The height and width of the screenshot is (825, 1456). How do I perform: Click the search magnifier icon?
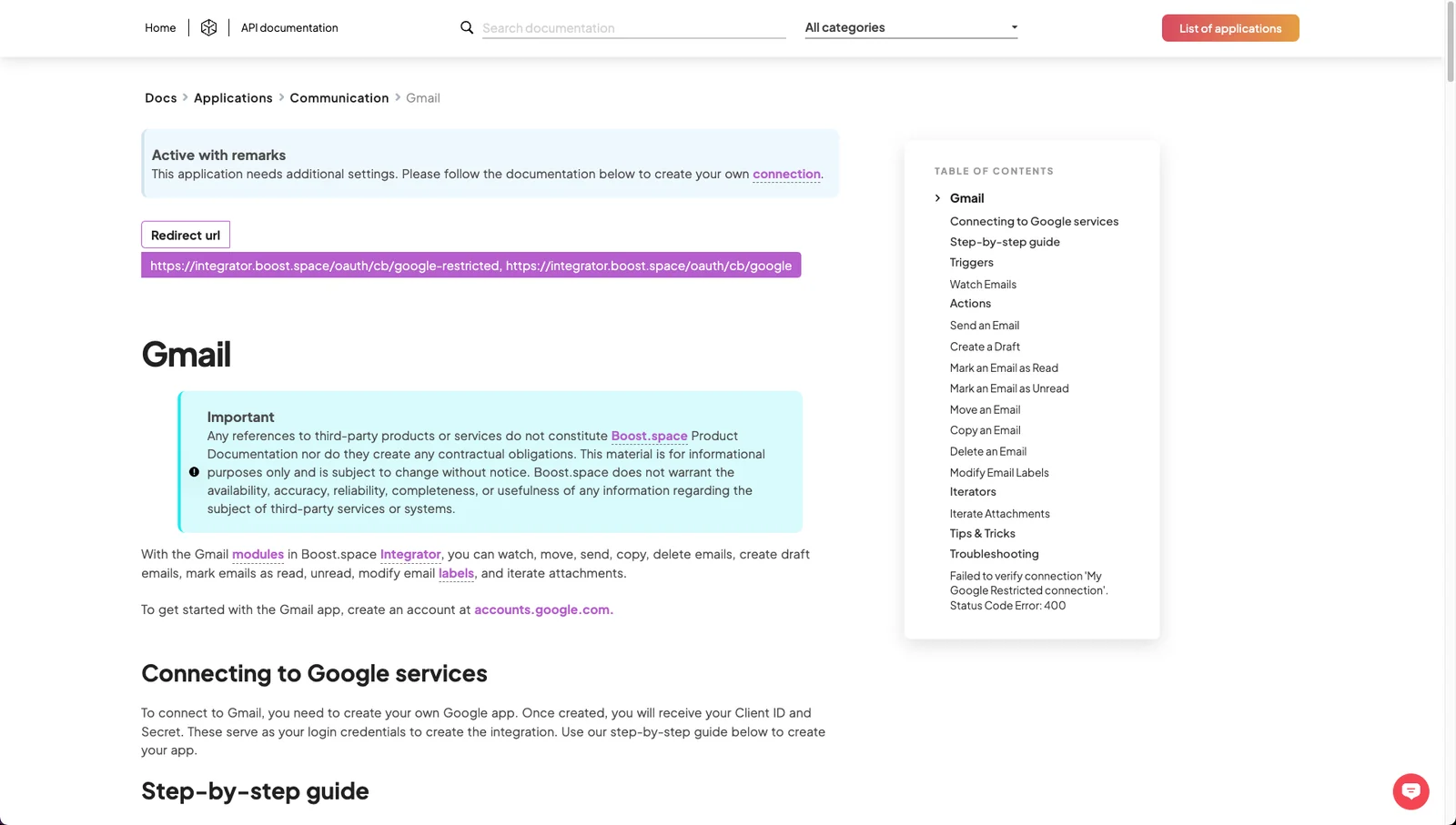click(x=467, y=27)
